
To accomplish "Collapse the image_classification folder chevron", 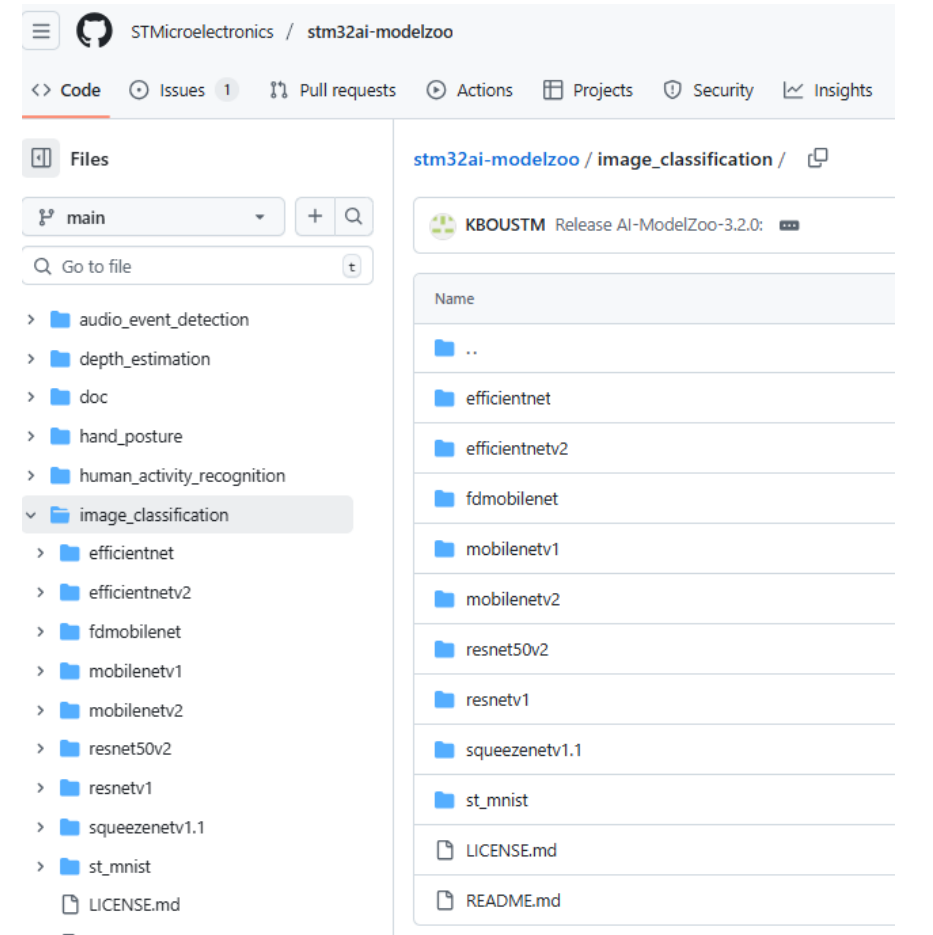I will pyautogui.click(x=31, y=515).
